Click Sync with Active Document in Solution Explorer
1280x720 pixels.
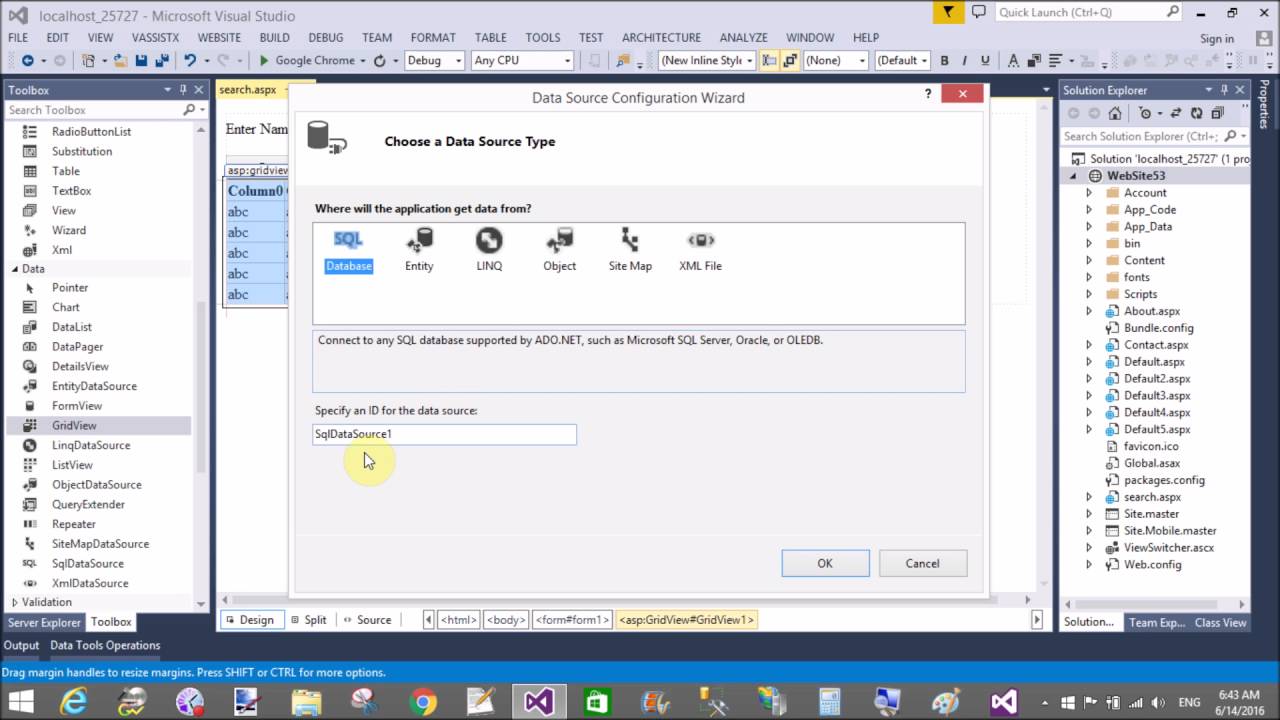coord(1176,113)
